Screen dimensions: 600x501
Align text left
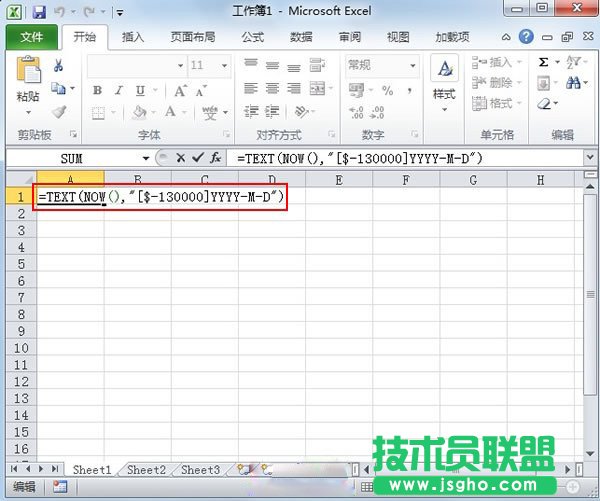pyautogui.click(x=251, y=89)
